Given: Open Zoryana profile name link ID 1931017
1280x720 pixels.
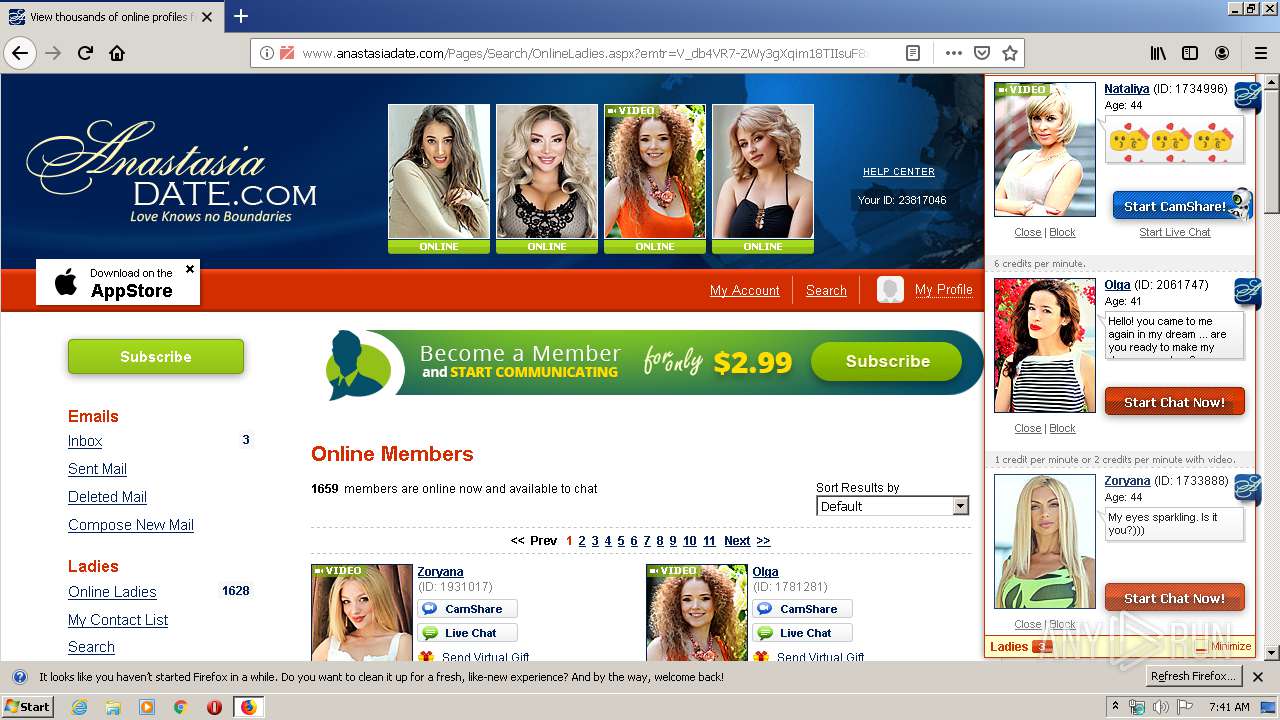Looking at the screenshot, I should [x=440, y=572].
